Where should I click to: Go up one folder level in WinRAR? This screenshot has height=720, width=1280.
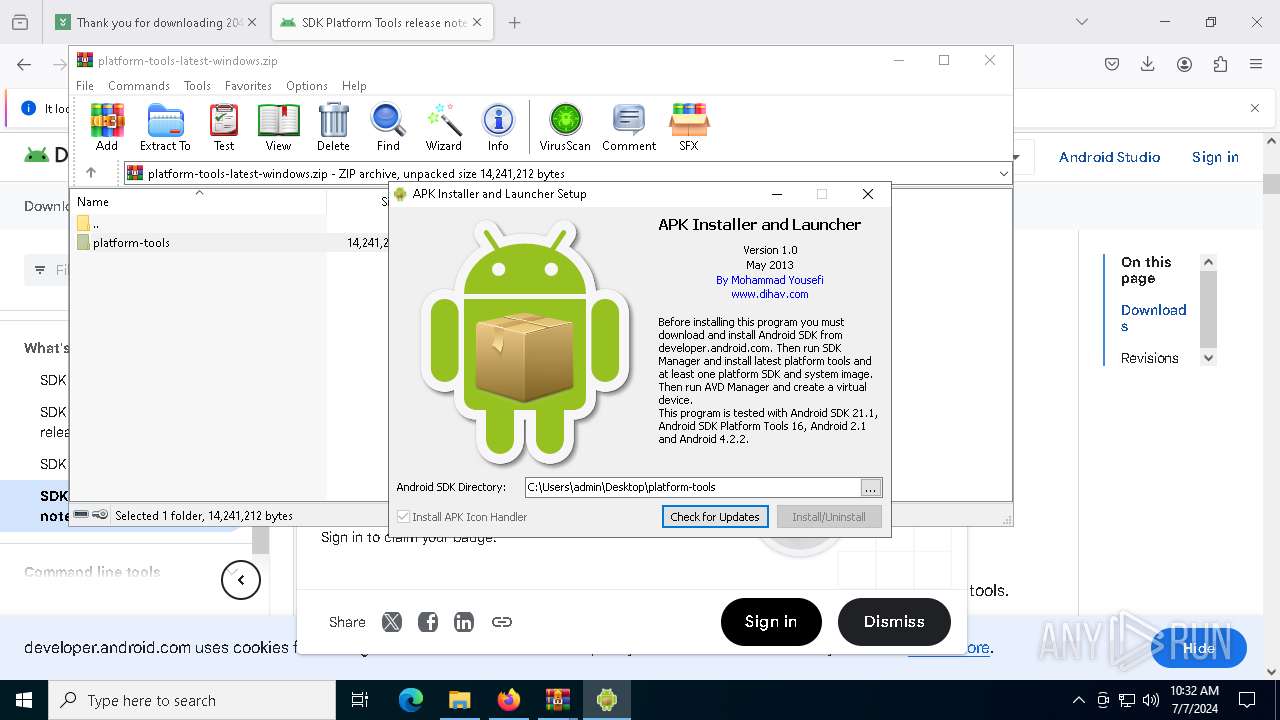tap(91, 173)
